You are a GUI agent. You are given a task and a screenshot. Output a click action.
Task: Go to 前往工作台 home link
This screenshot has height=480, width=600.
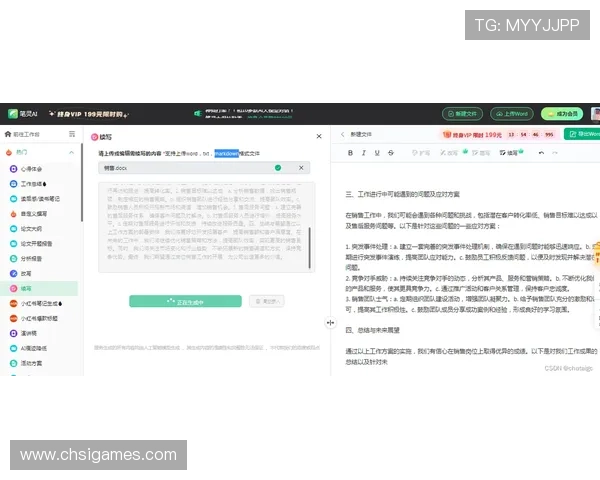[22, 134]
